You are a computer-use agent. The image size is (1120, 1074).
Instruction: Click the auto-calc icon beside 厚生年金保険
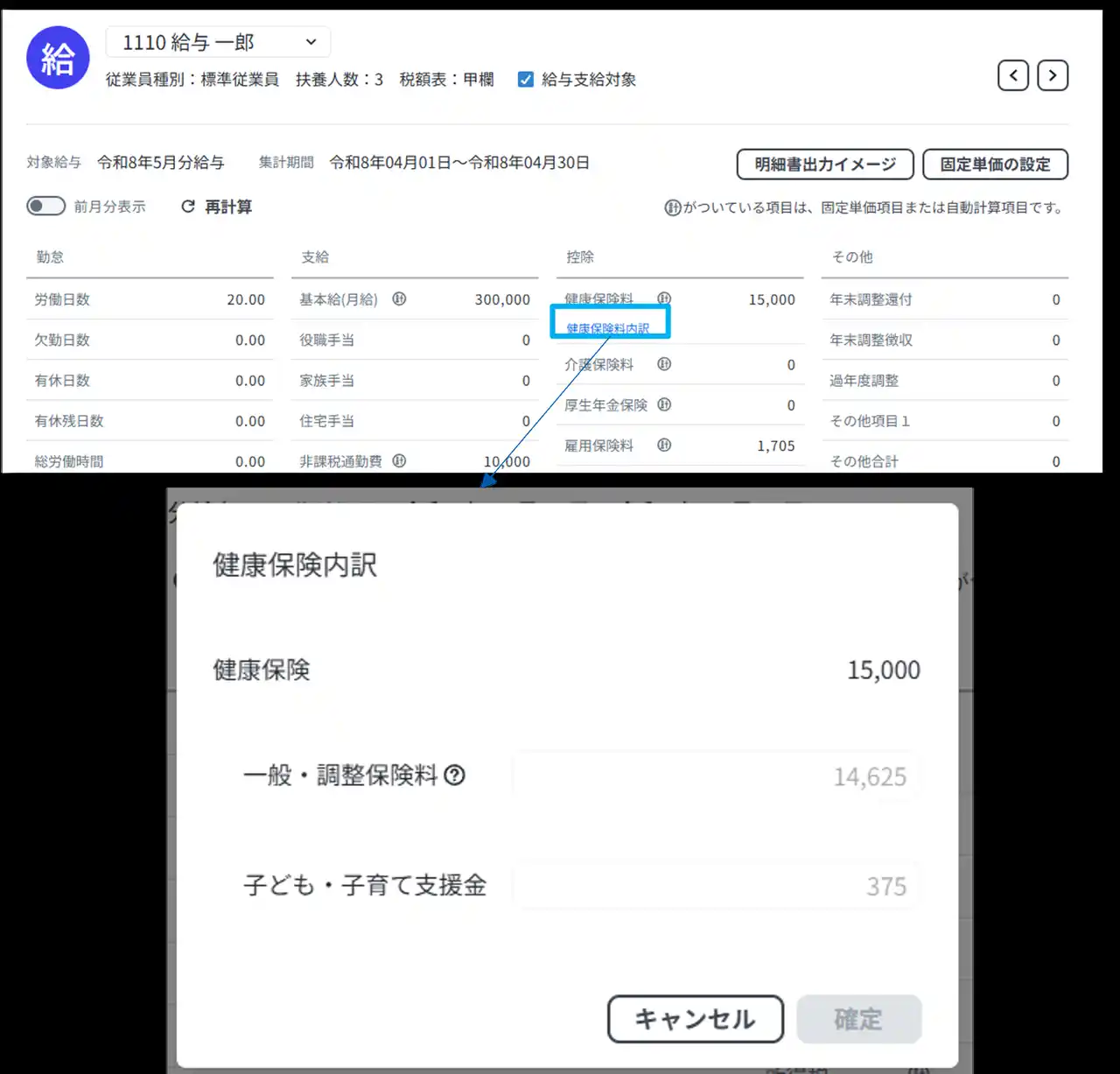(664, 404)
